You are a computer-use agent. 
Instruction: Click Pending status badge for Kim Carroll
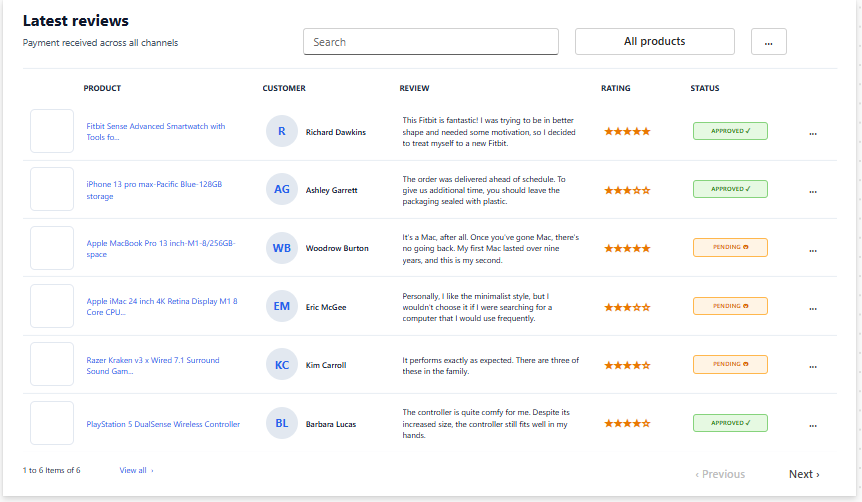pyautogui.click(x=730, y=364)
